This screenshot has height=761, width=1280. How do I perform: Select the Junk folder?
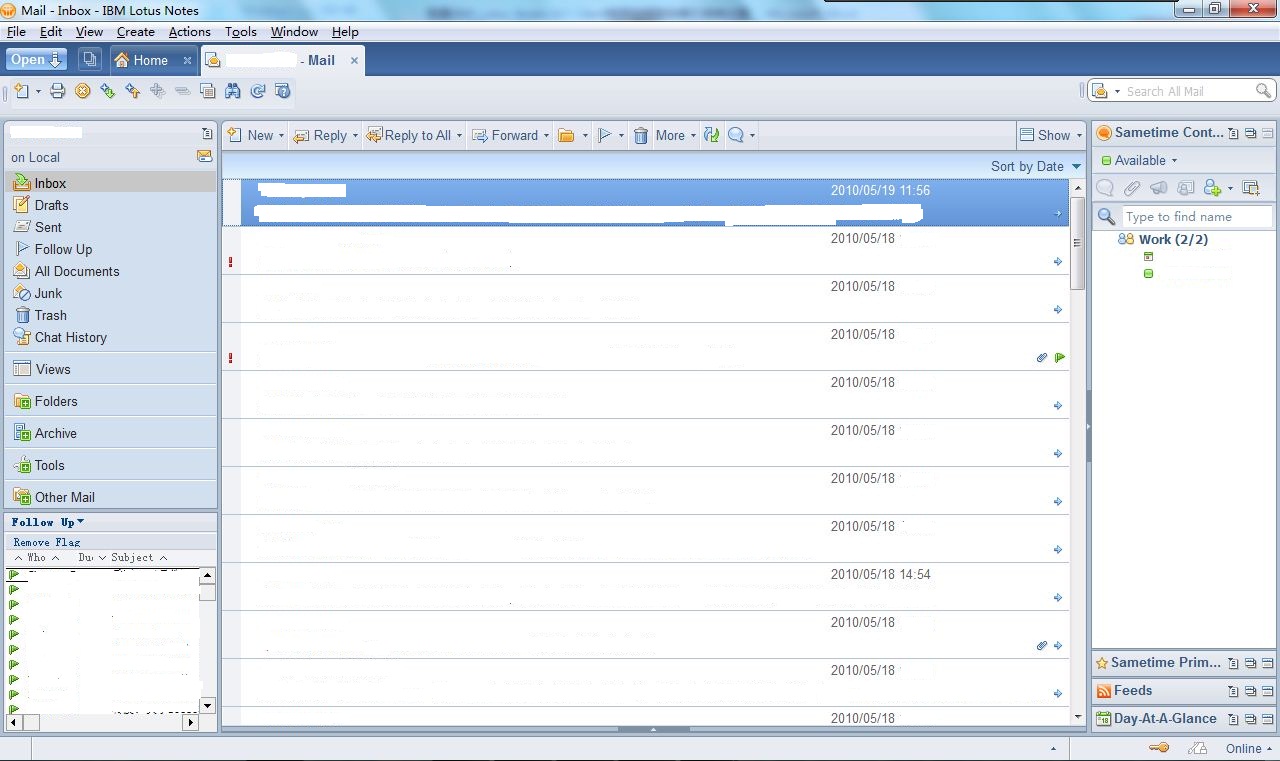tap(110, 293)
